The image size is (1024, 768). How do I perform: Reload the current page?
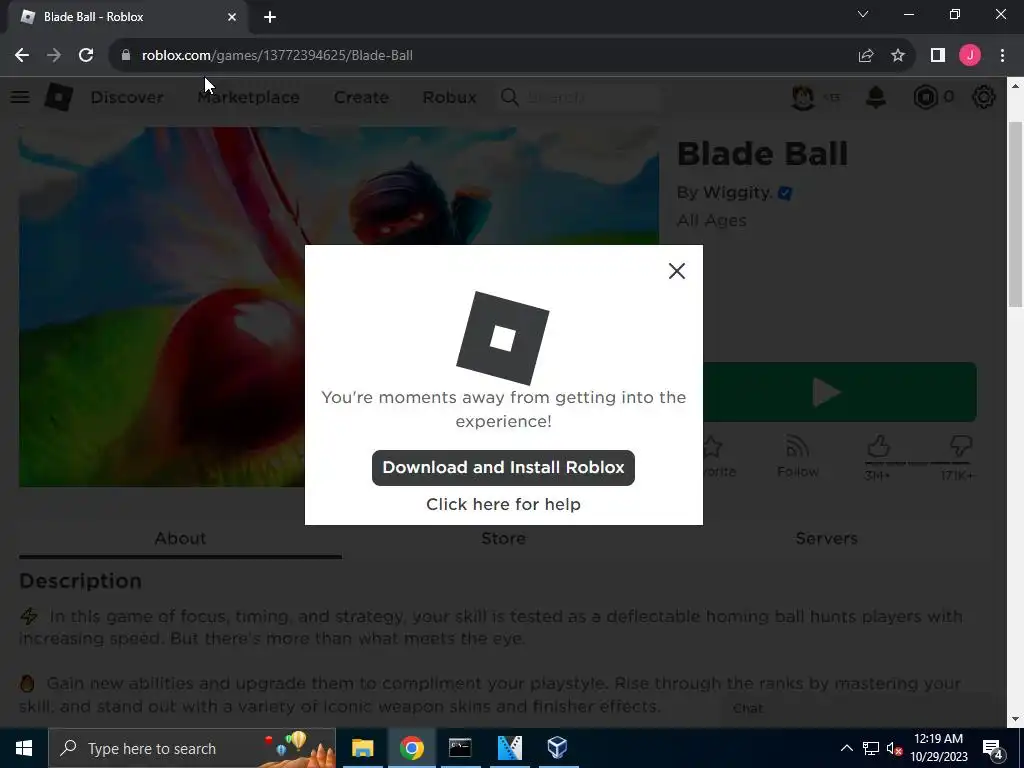(86, 56)
